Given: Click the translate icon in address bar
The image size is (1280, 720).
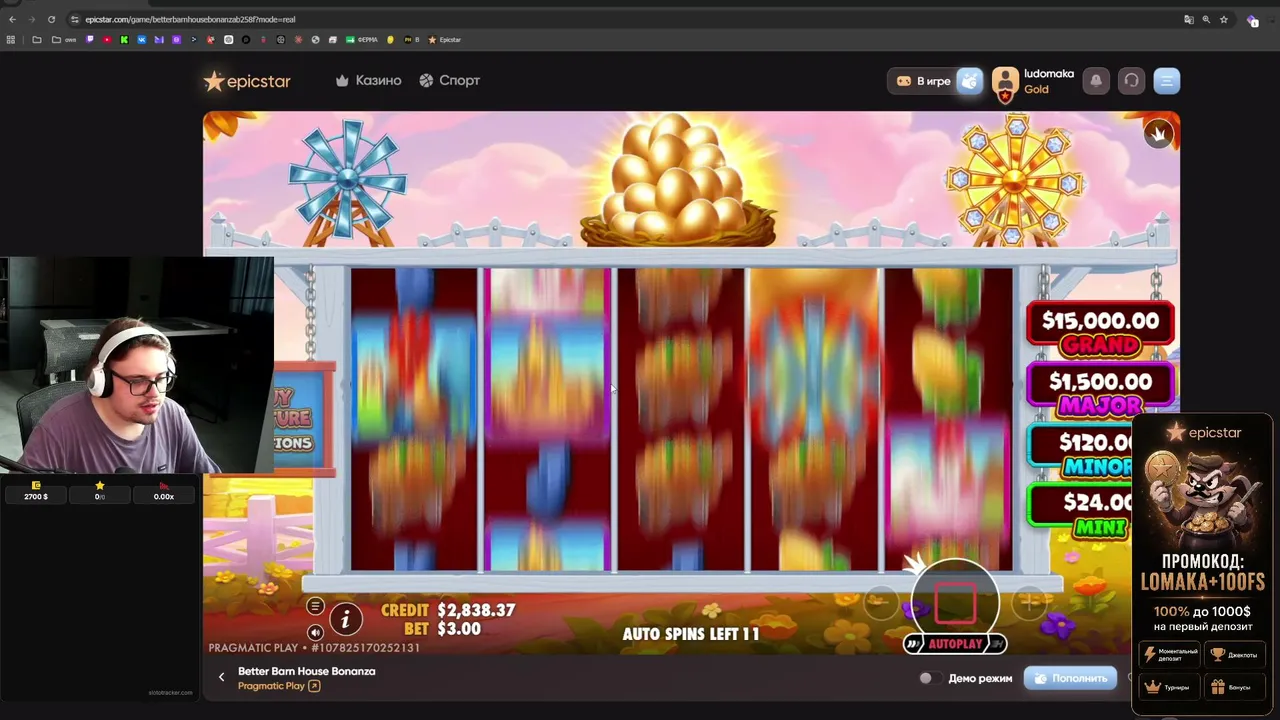Looking at the screenshot, I should coord(1188,19).
